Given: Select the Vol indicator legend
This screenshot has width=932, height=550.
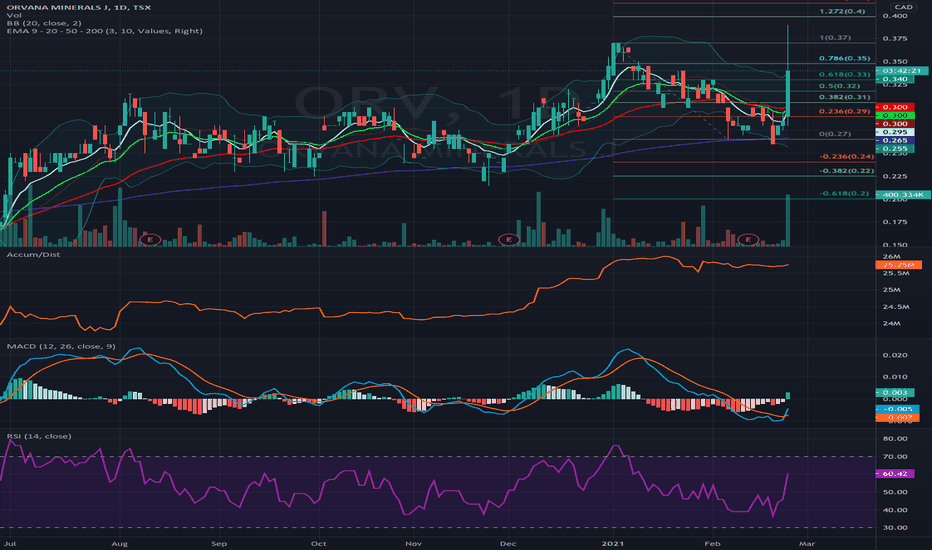Looking at the screenshot, I should 14,15.
